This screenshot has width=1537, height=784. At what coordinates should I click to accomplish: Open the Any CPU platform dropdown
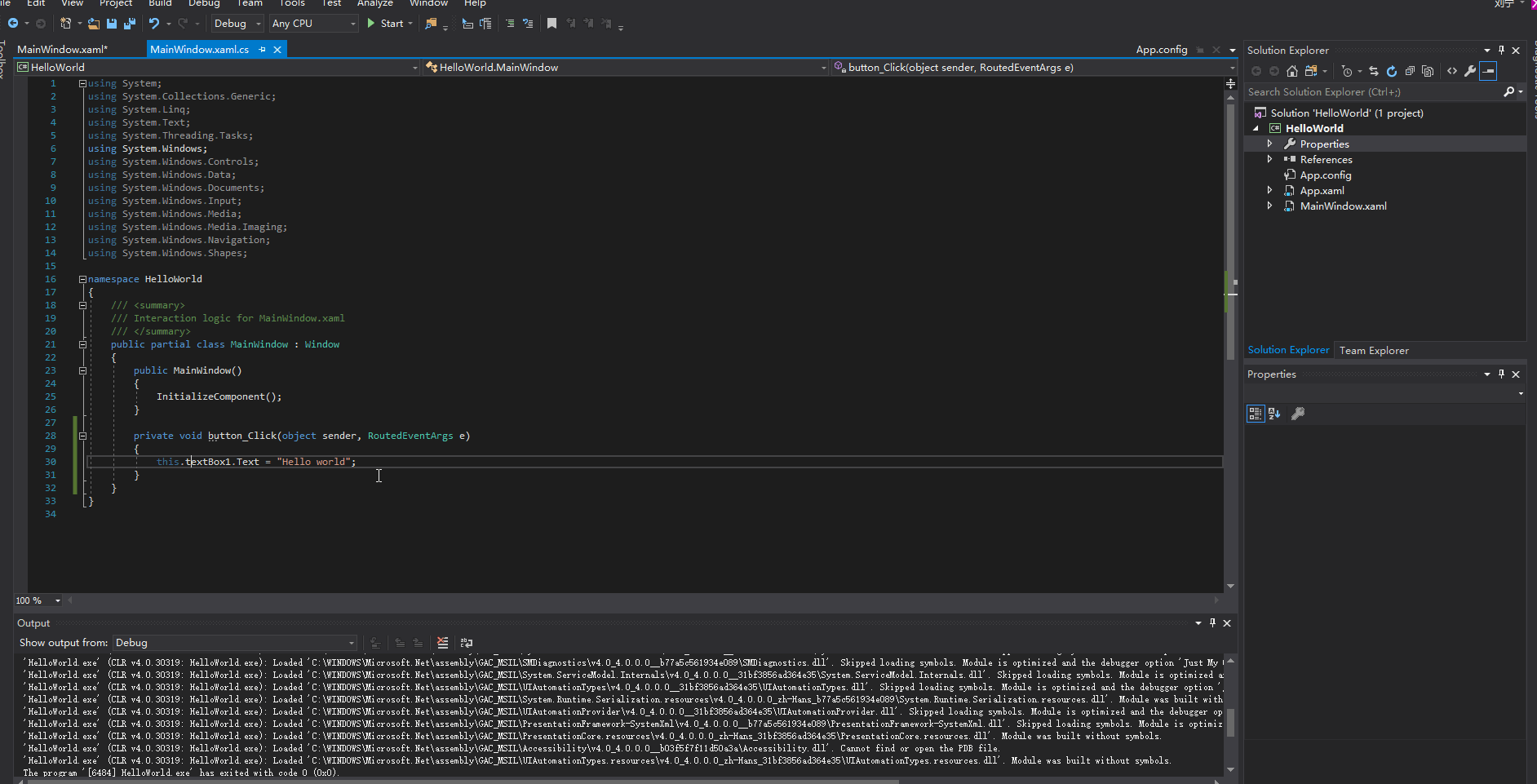tap(314, 24)
